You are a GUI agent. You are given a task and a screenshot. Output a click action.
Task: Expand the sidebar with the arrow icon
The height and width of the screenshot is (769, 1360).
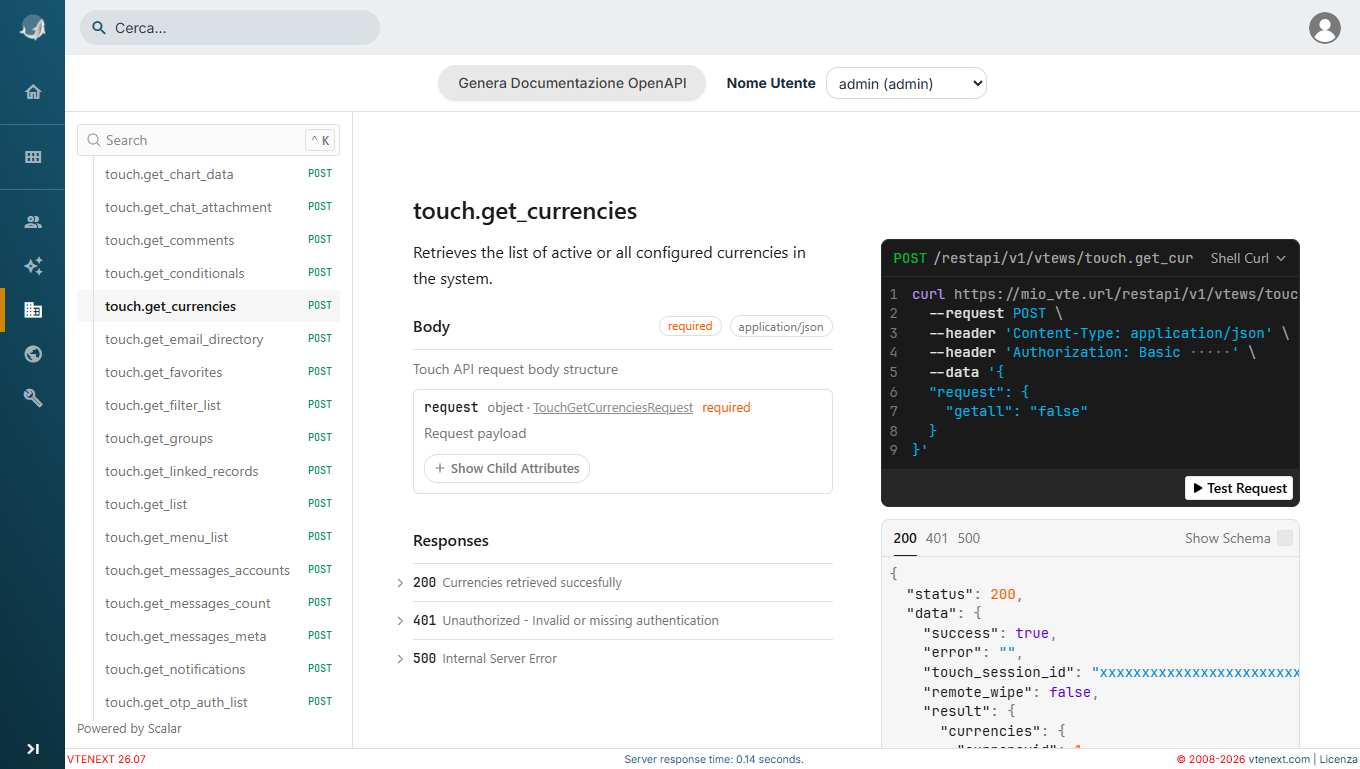coord(33,748)
